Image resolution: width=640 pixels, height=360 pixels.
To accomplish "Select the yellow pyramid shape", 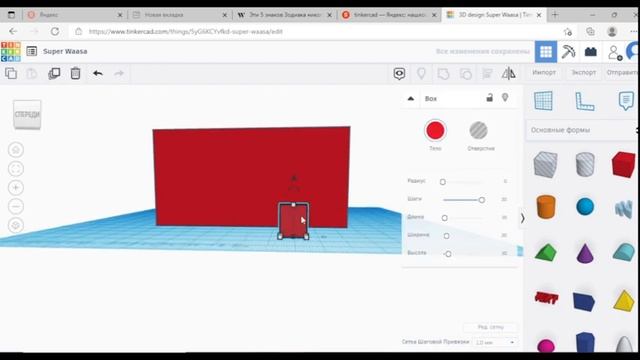I will coord(624,301).
